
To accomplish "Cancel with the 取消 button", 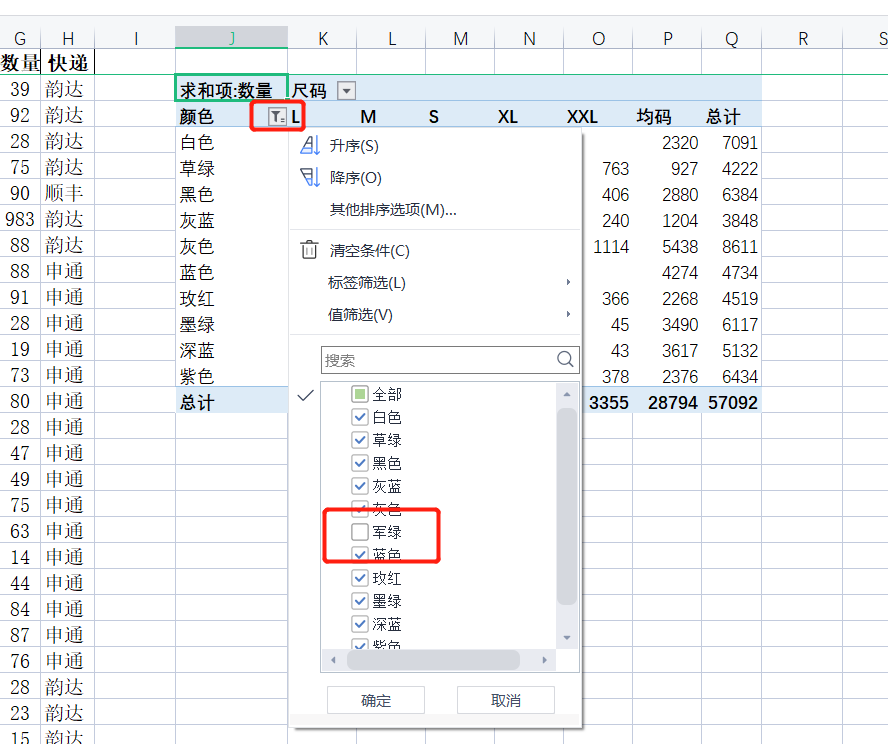I will [506, 700].
